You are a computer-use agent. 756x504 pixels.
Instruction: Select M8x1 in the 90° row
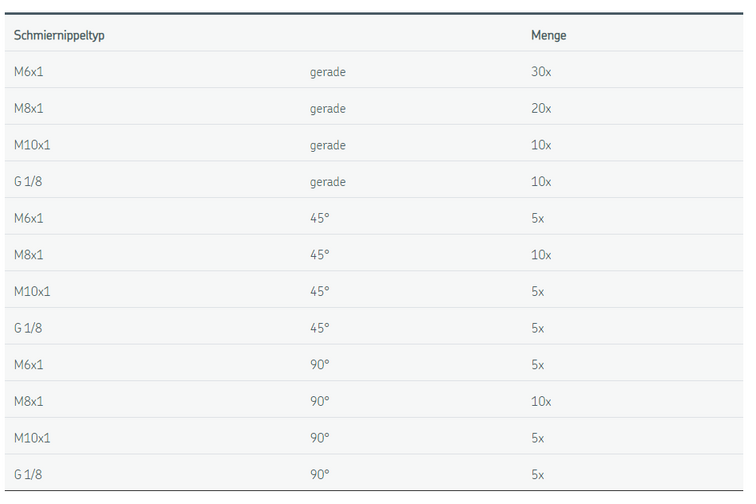(29, 401)
